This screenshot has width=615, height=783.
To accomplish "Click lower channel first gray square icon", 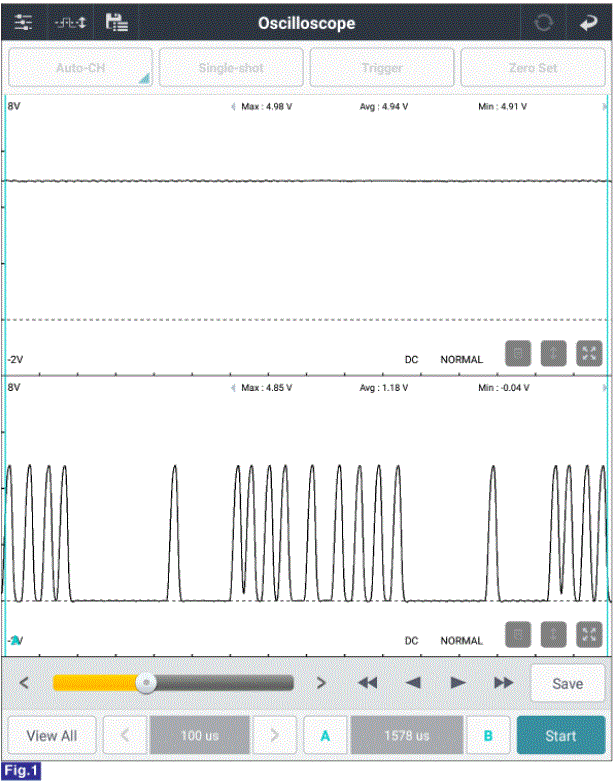I will point(518,635).
